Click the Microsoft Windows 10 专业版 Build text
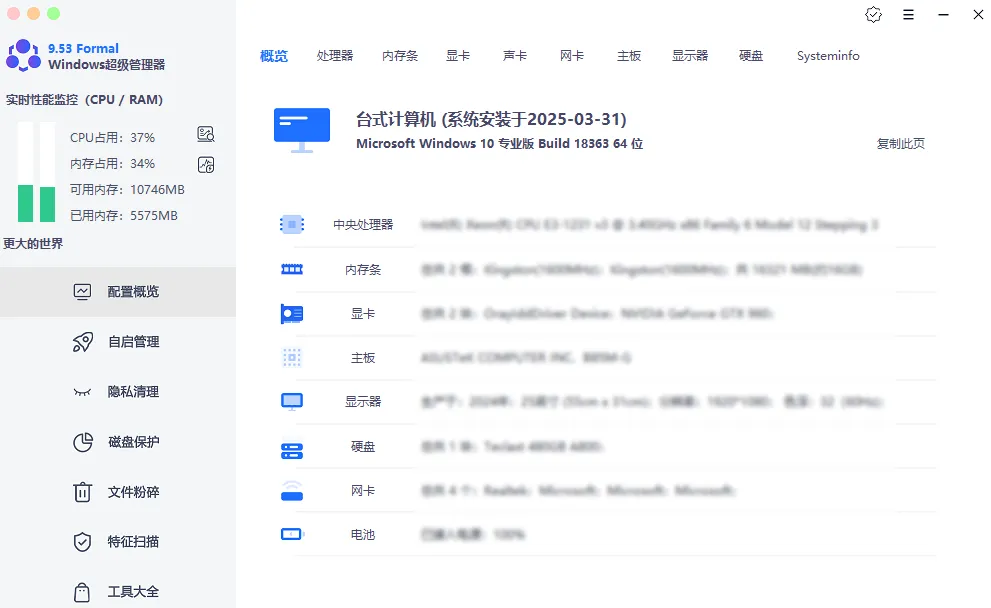 (499, 143)
